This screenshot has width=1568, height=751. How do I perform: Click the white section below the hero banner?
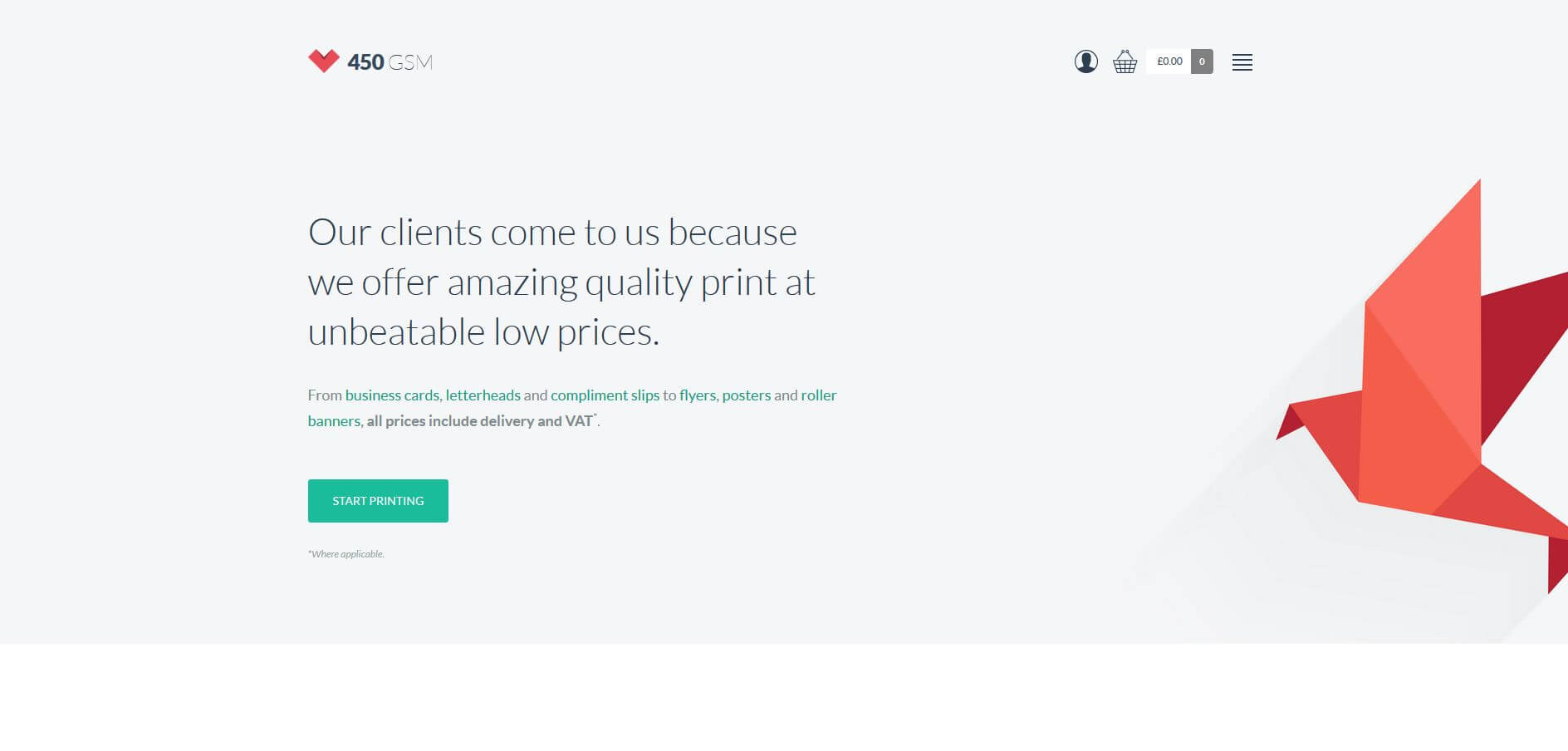[x=784, y=698]
